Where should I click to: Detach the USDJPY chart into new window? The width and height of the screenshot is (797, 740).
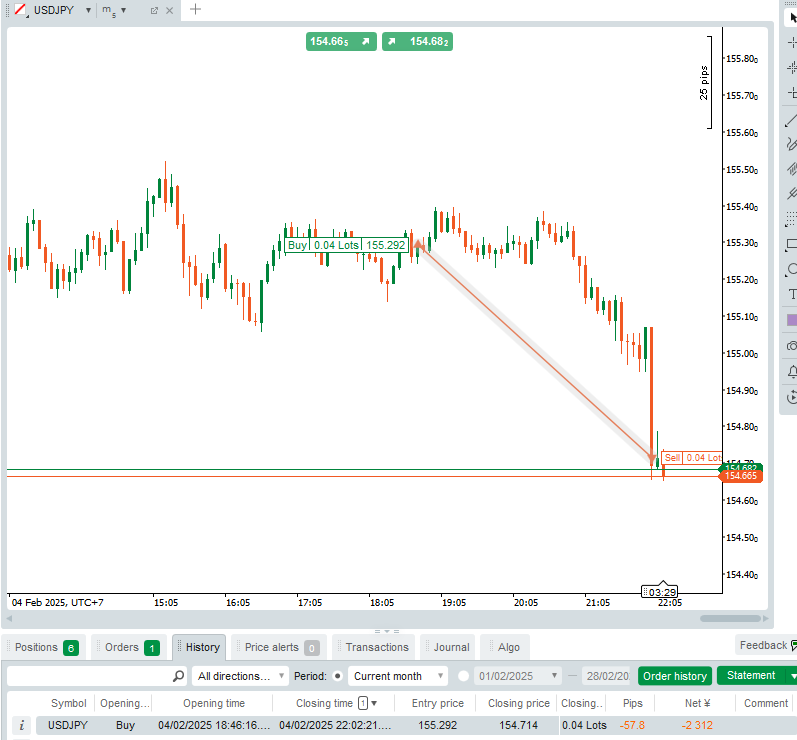(x=154, y=10)
